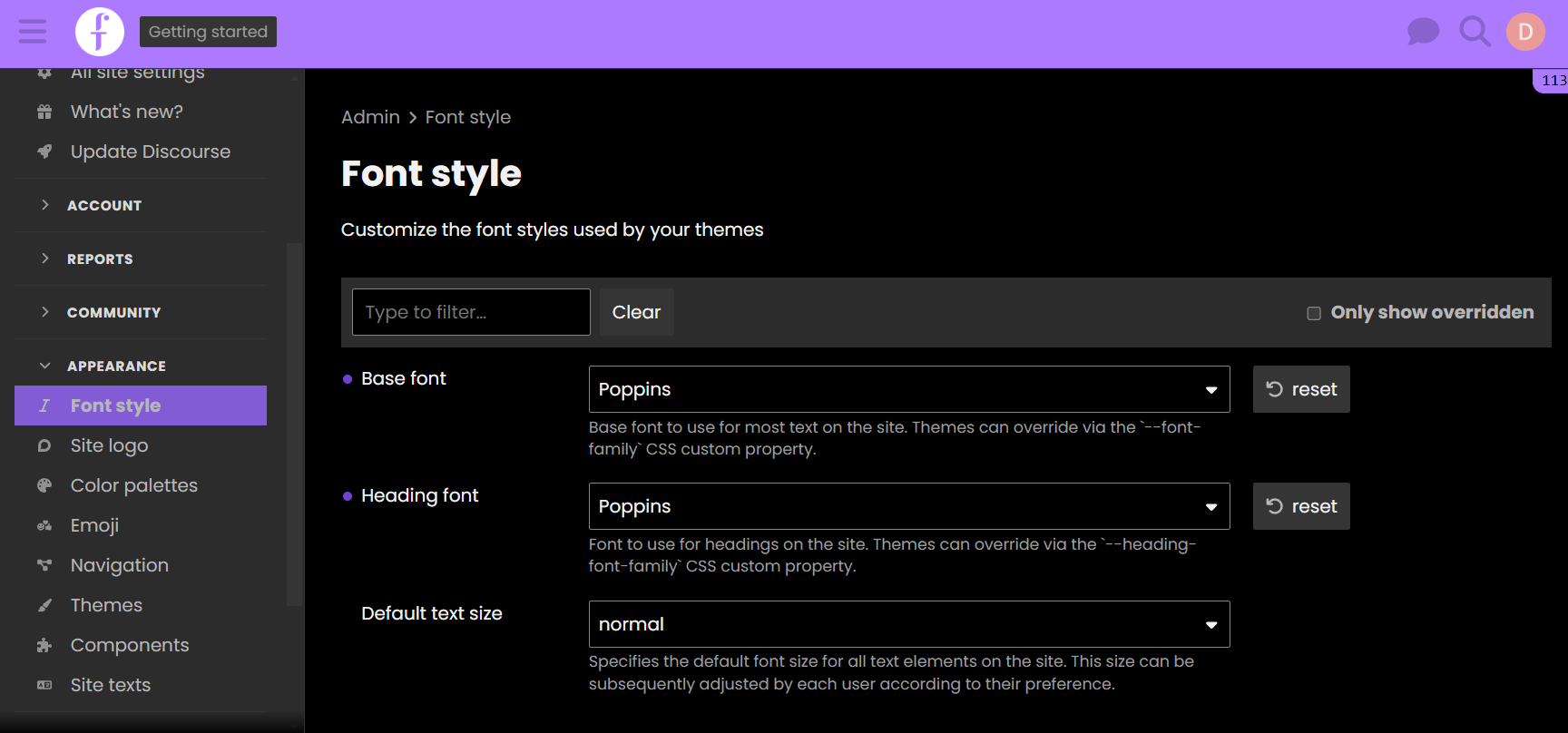Open the Default text size dropdown
Screen dimensions: 1568x733
[908, 624]
